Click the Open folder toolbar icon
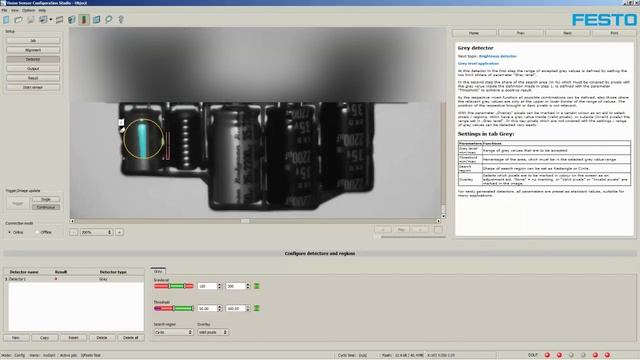Image resolution: width=640 pixels, height=360 pixels. [x=18, y=20]
